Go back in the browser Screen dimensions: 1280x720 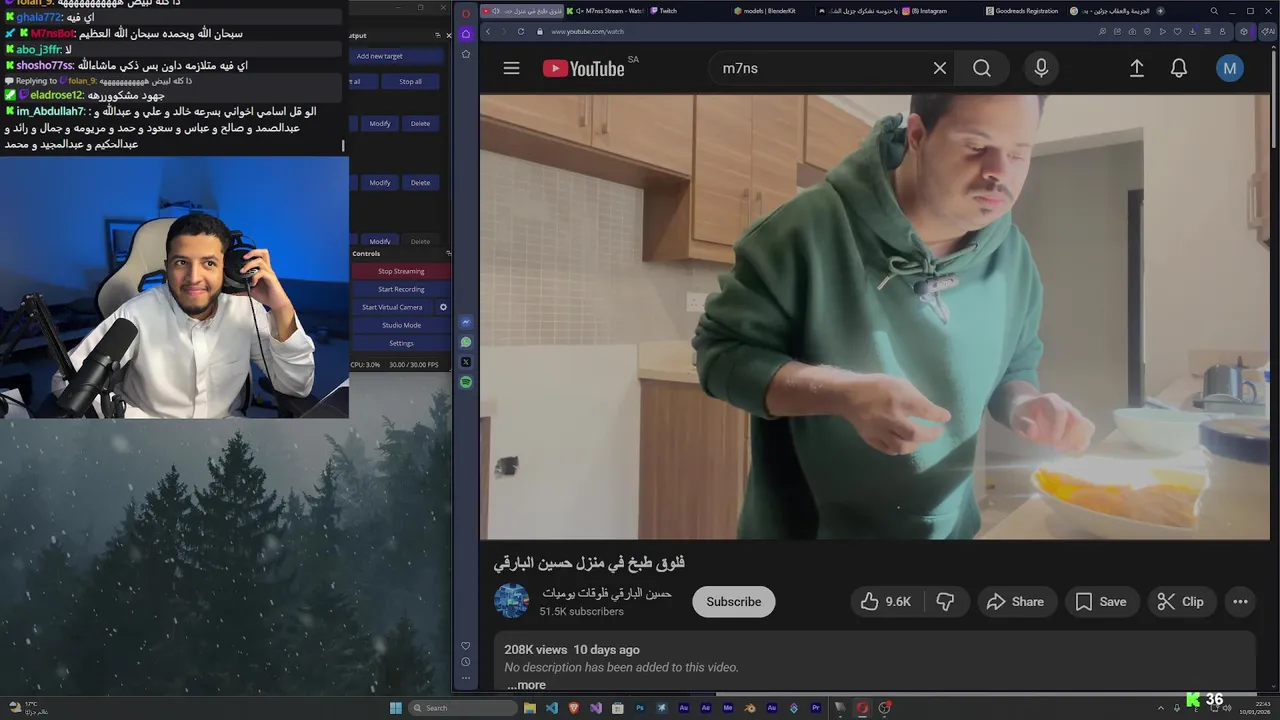click(488, 31)
